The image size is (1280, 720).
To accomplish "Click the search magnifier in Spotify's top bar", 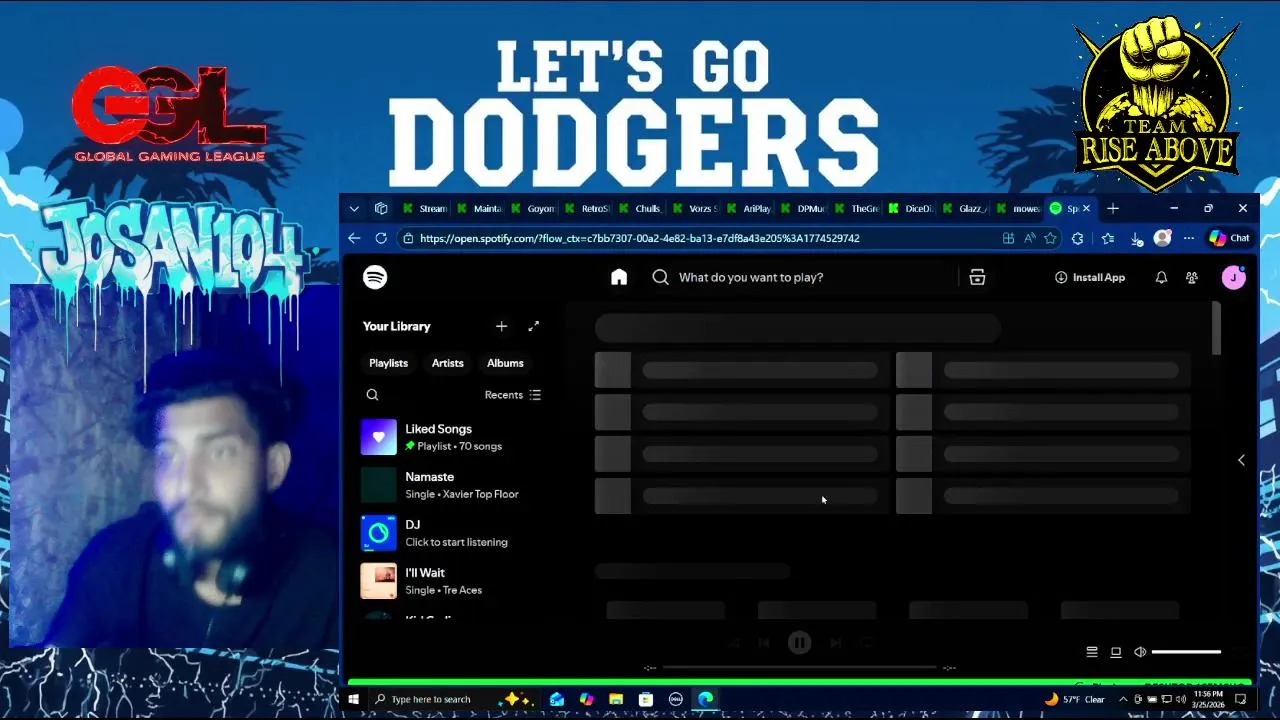I will (660, 277).
